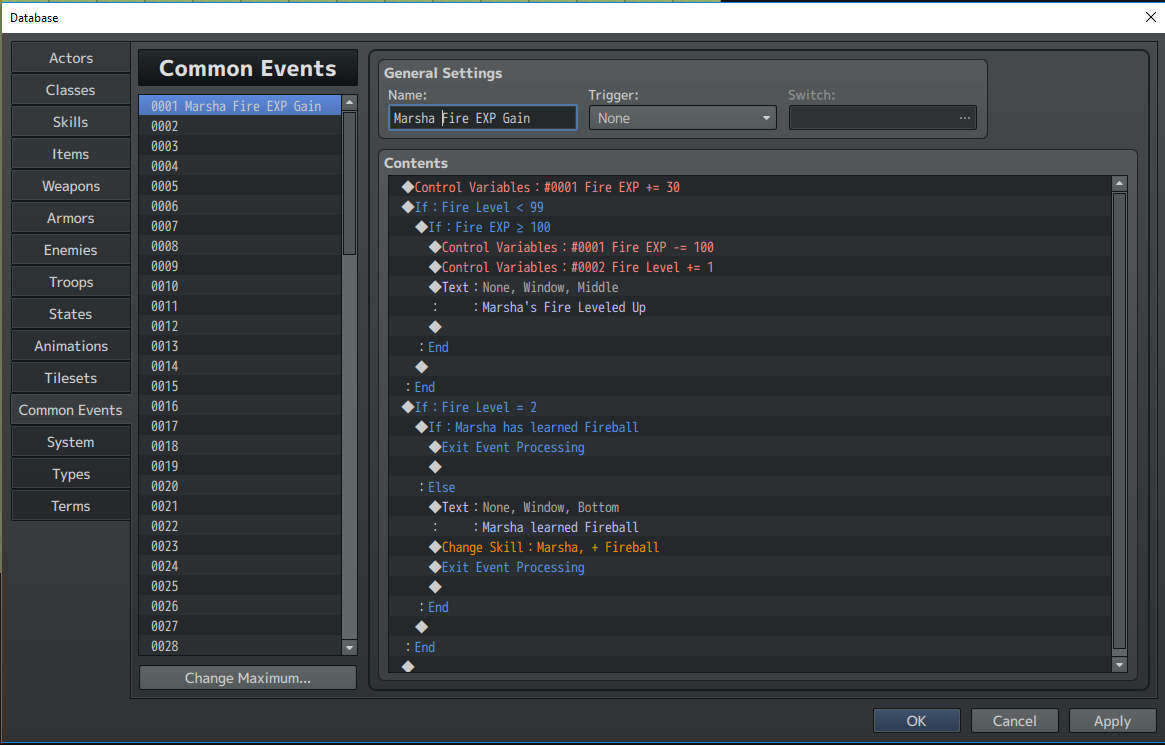Image resolution: width=1165 pixels, height=747 pixels.
Task: Go to the Animations tab
Action: click(71, 346)
